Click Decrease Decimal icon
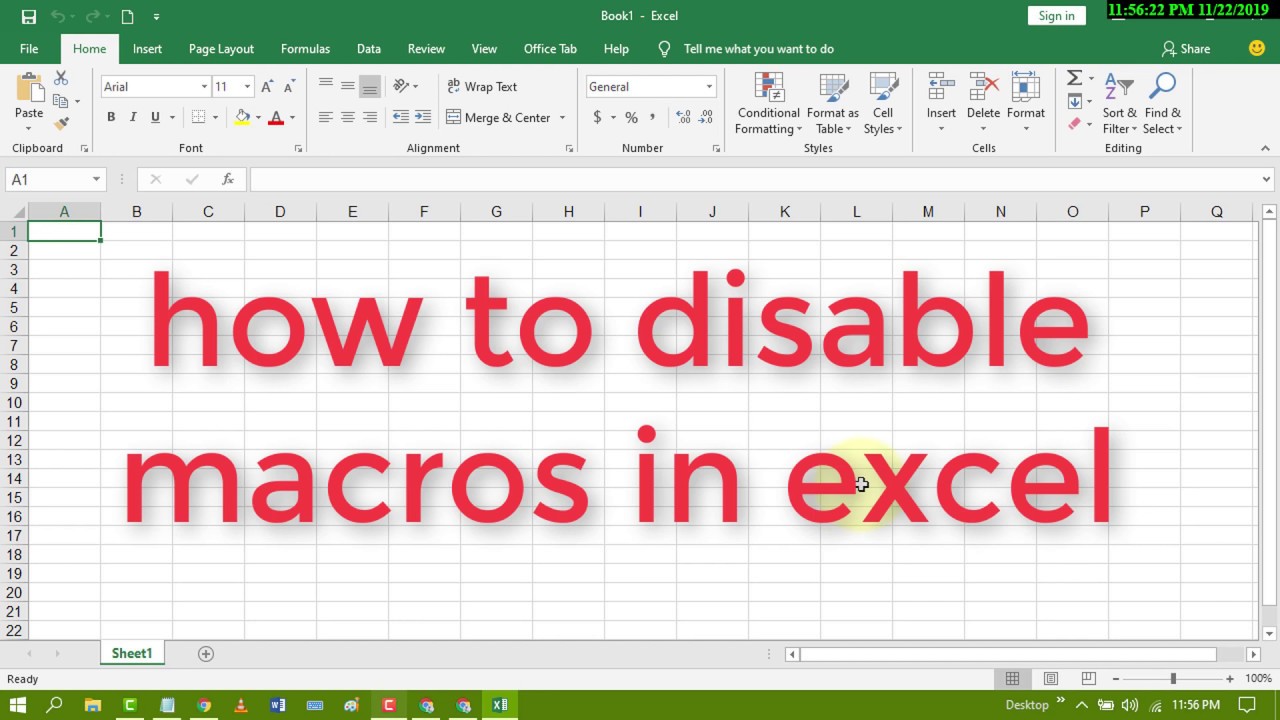 705,117
